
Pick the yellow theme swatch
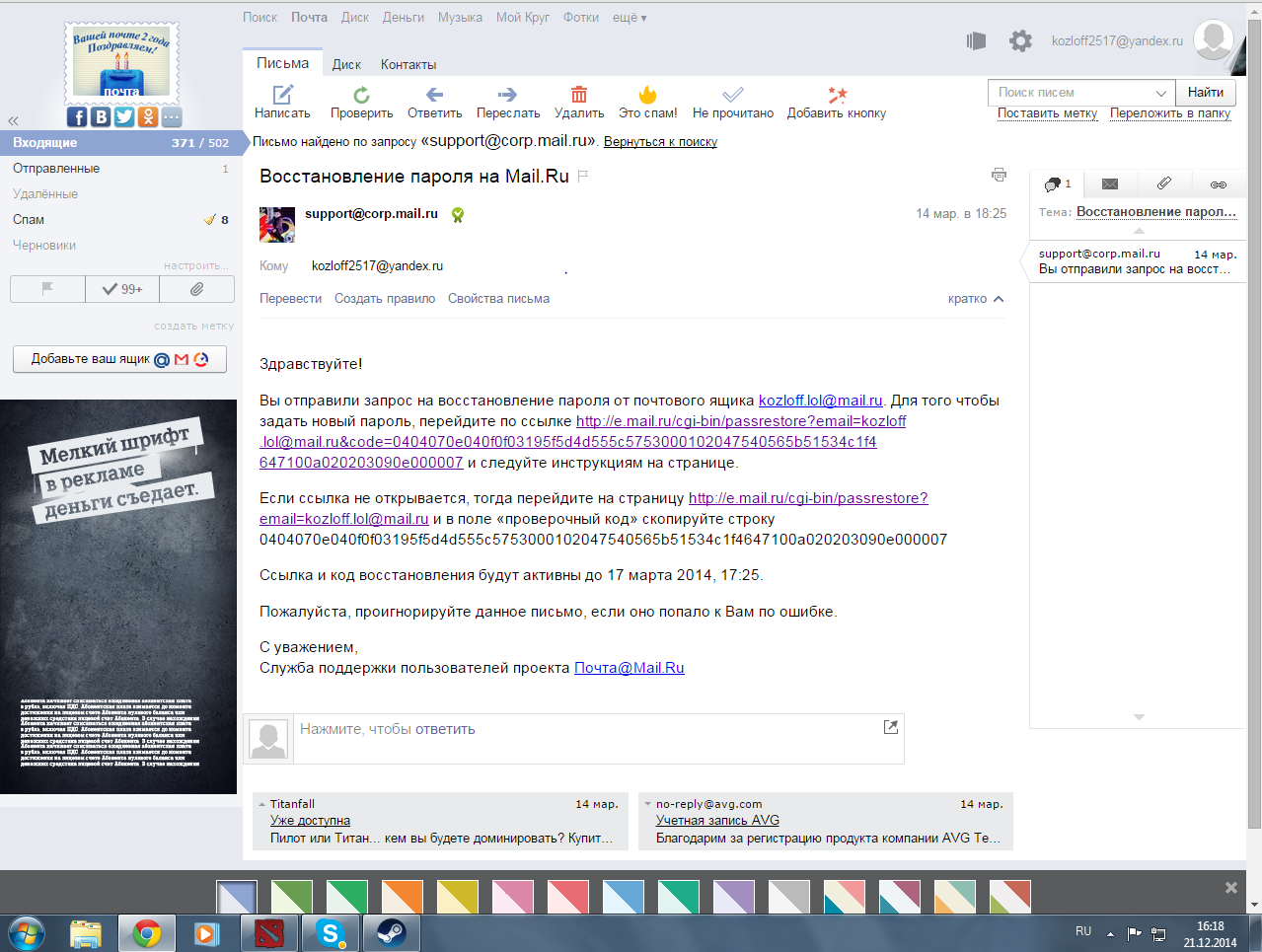coord(457,897)
